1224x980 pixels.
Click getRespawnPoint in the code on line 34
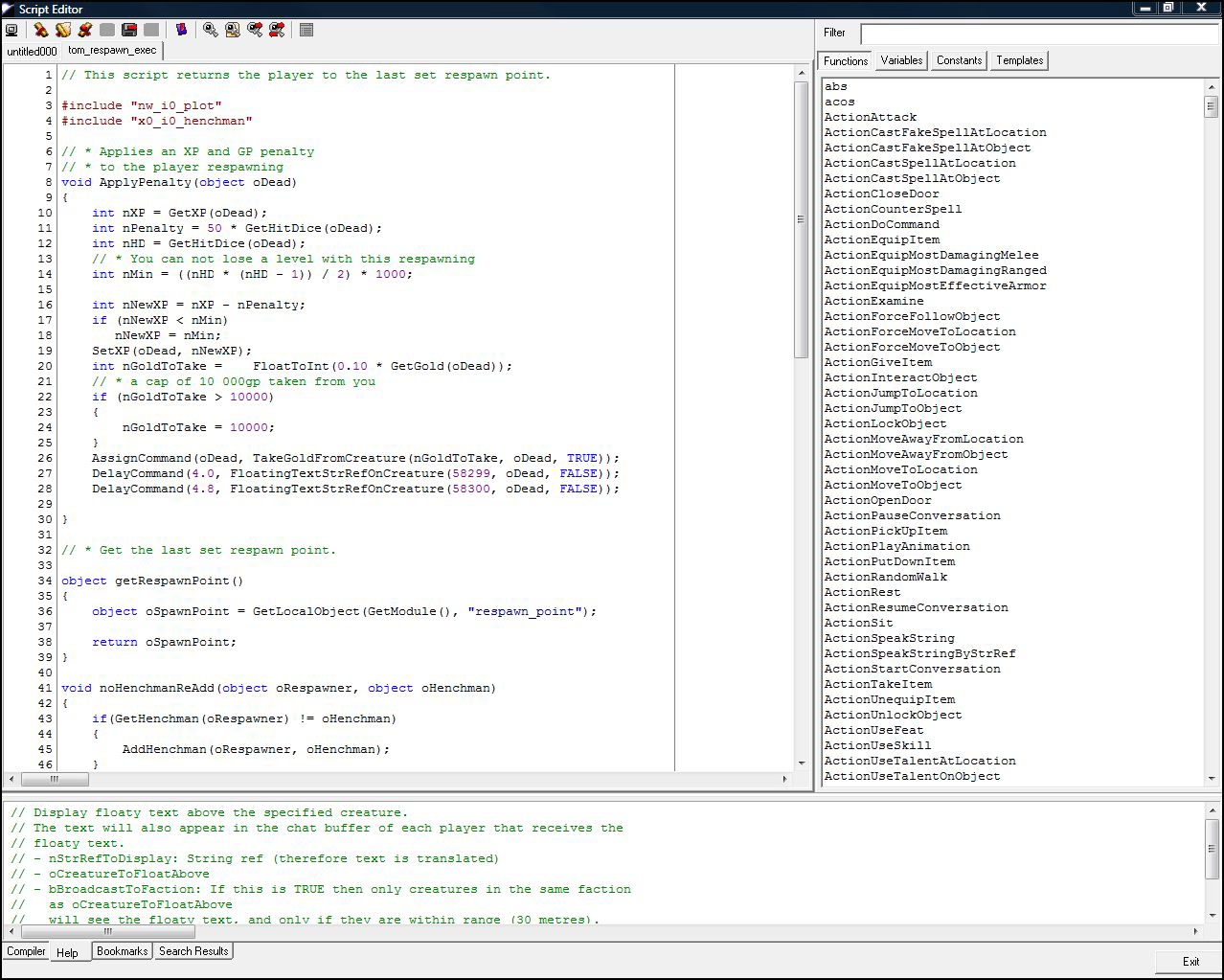click(x=172, y=581)
